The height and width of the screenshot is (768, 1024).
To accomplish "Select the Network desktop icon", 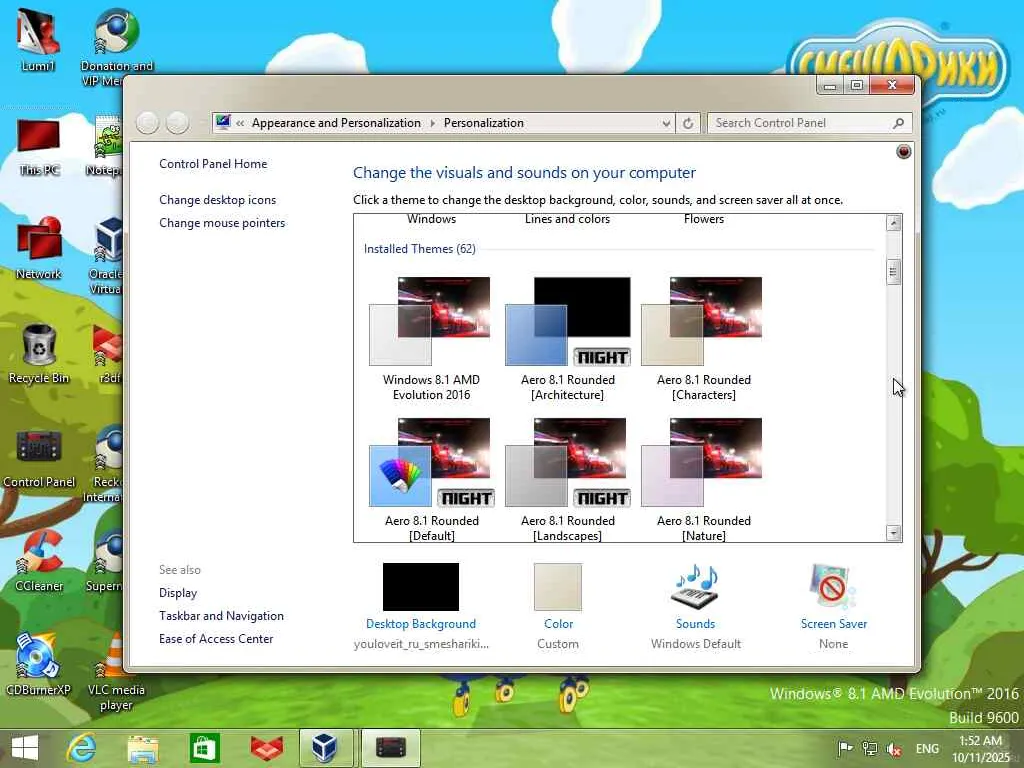I will 39,248.
